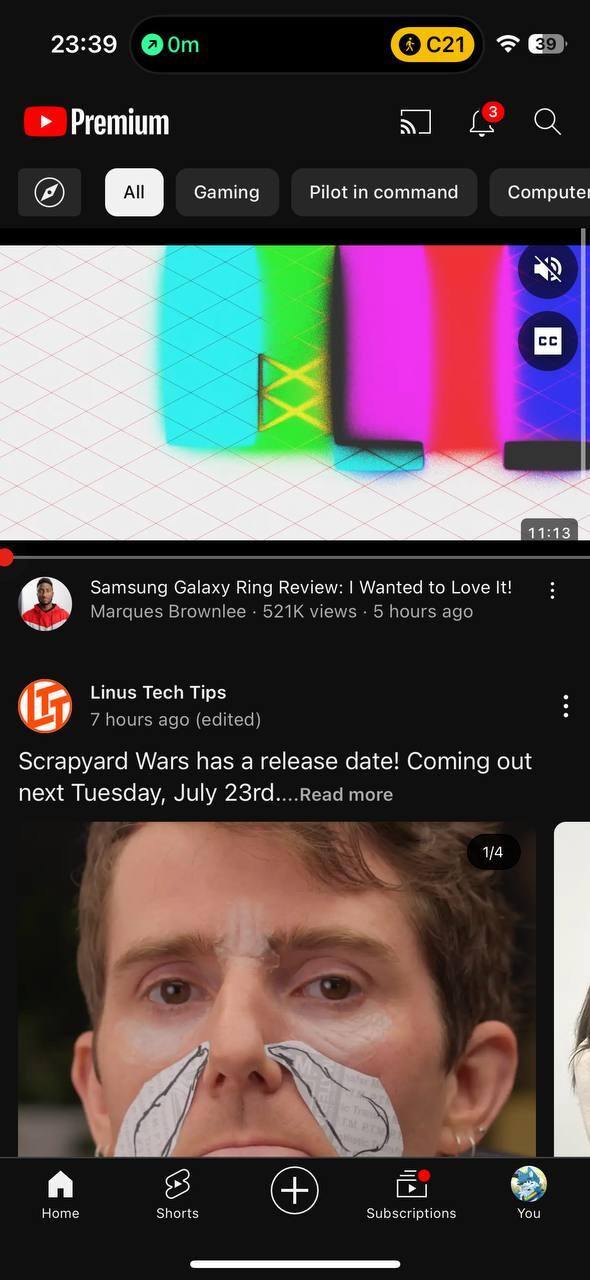Image resolution: width=590 pixels, height=1280 pixels.
Task: Unmute the video preview
Action: click(548, 270)
